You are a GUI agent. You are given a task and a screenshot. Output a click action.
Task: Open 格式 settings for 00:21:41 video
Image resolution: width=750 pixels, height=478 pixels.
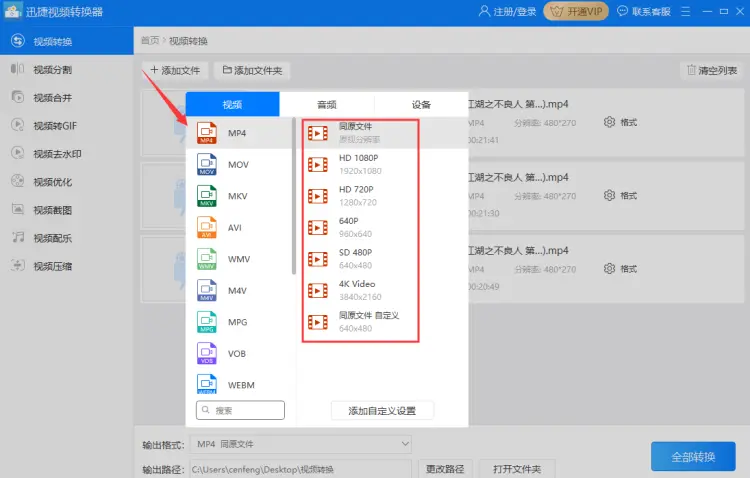click(x=620, y=122)
